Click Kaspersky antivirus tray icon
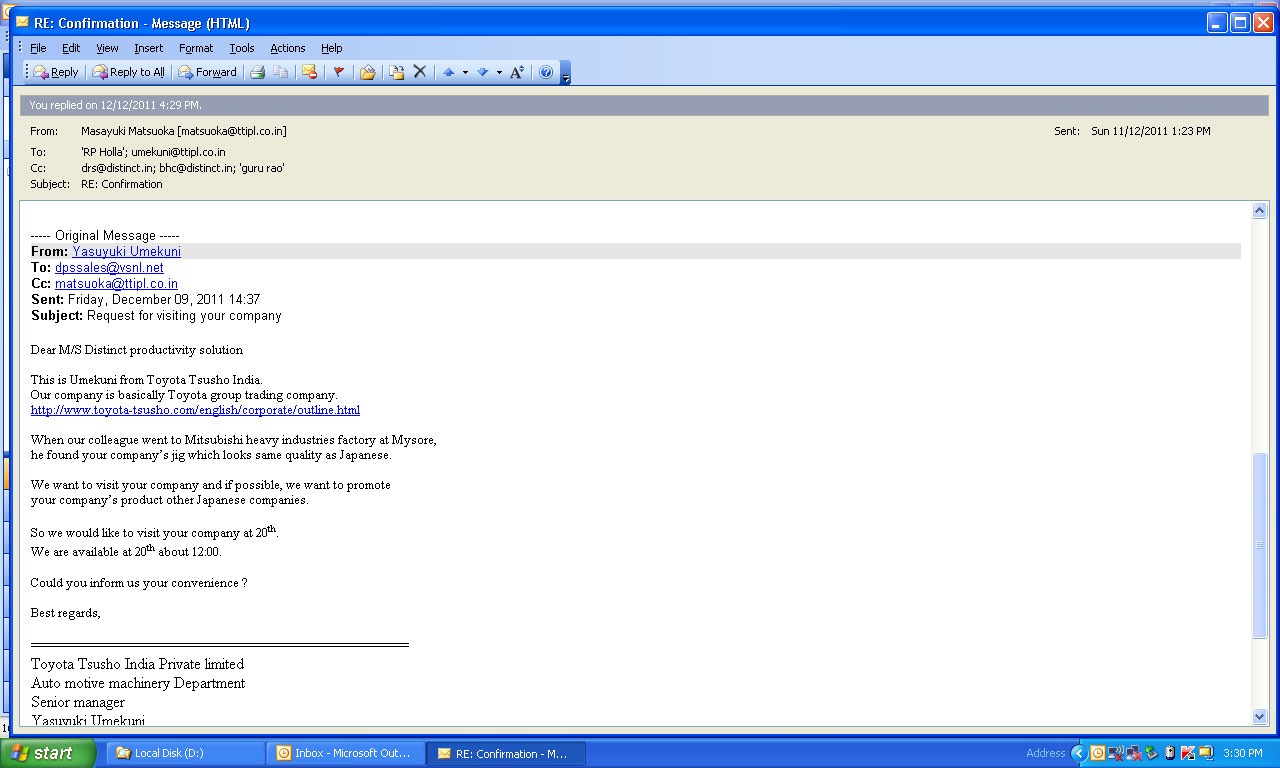The image size is (1280, 768). pos(1188,753)
